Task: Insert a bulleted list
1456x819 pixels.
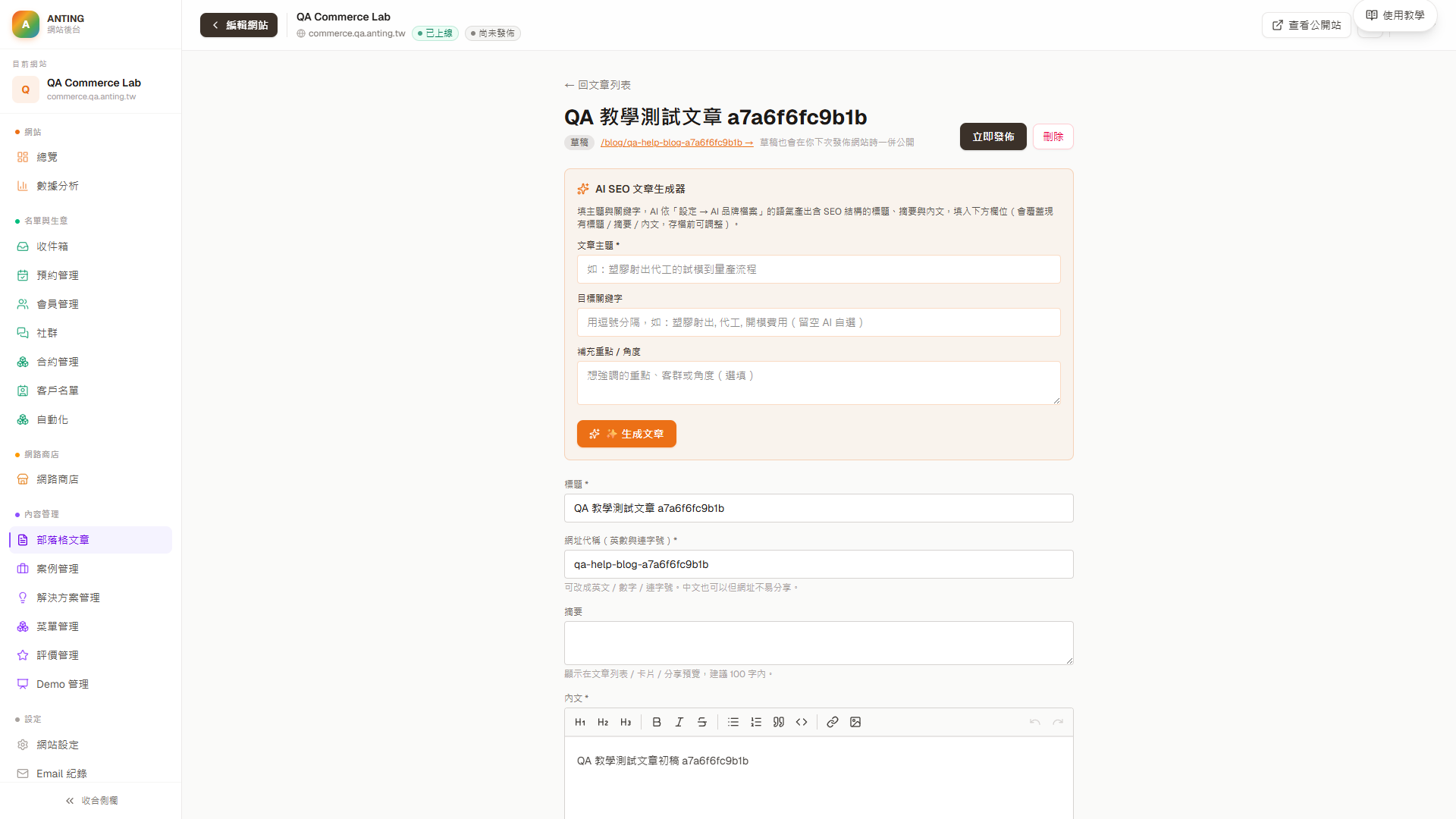Action: point(733,722)
